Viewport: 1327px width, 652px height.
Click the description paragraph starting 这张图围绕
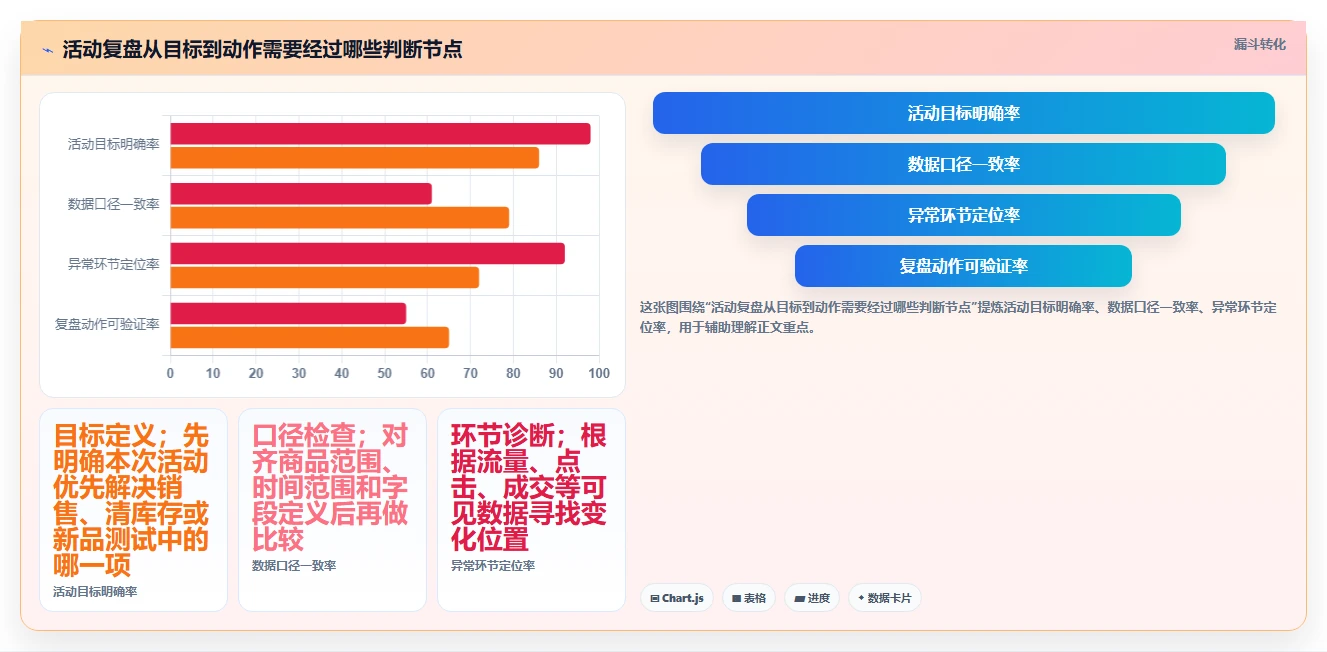[x=958, y=317]
